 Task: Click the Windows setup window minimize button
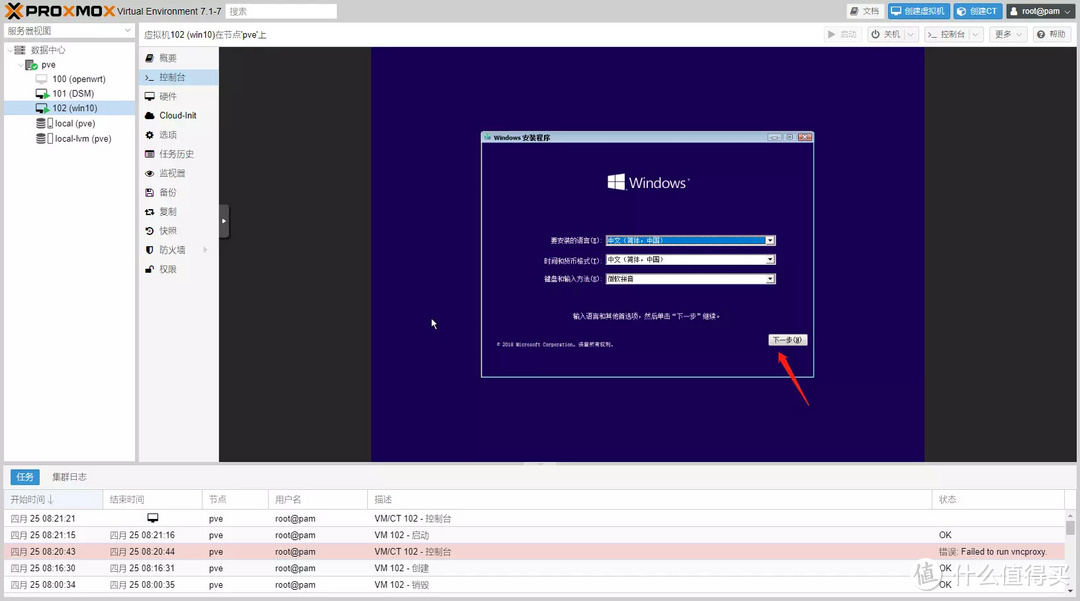click(774, 137)
